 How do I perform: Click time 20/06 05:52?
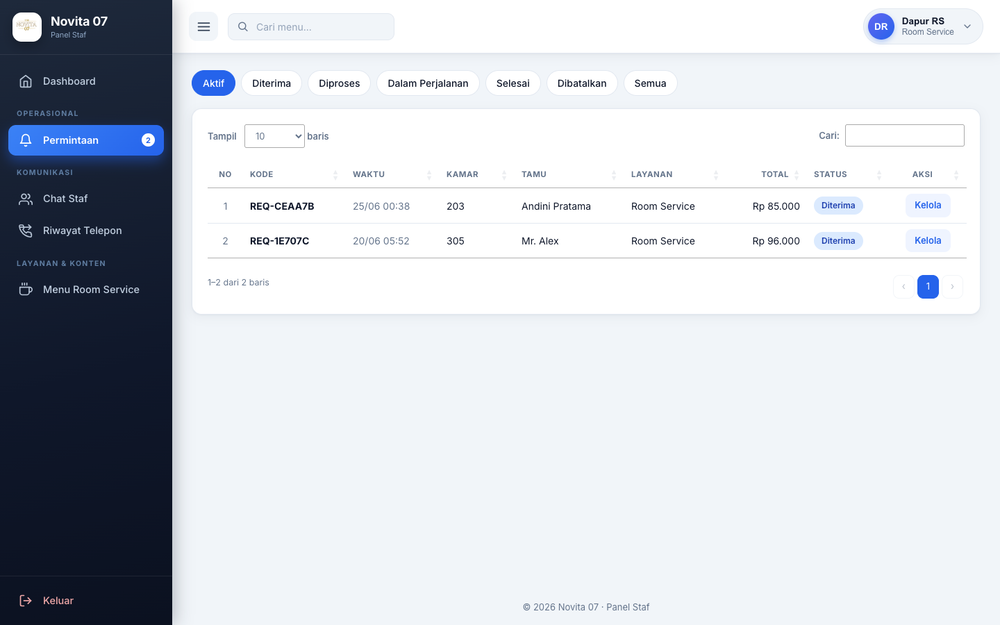point(381,241)
